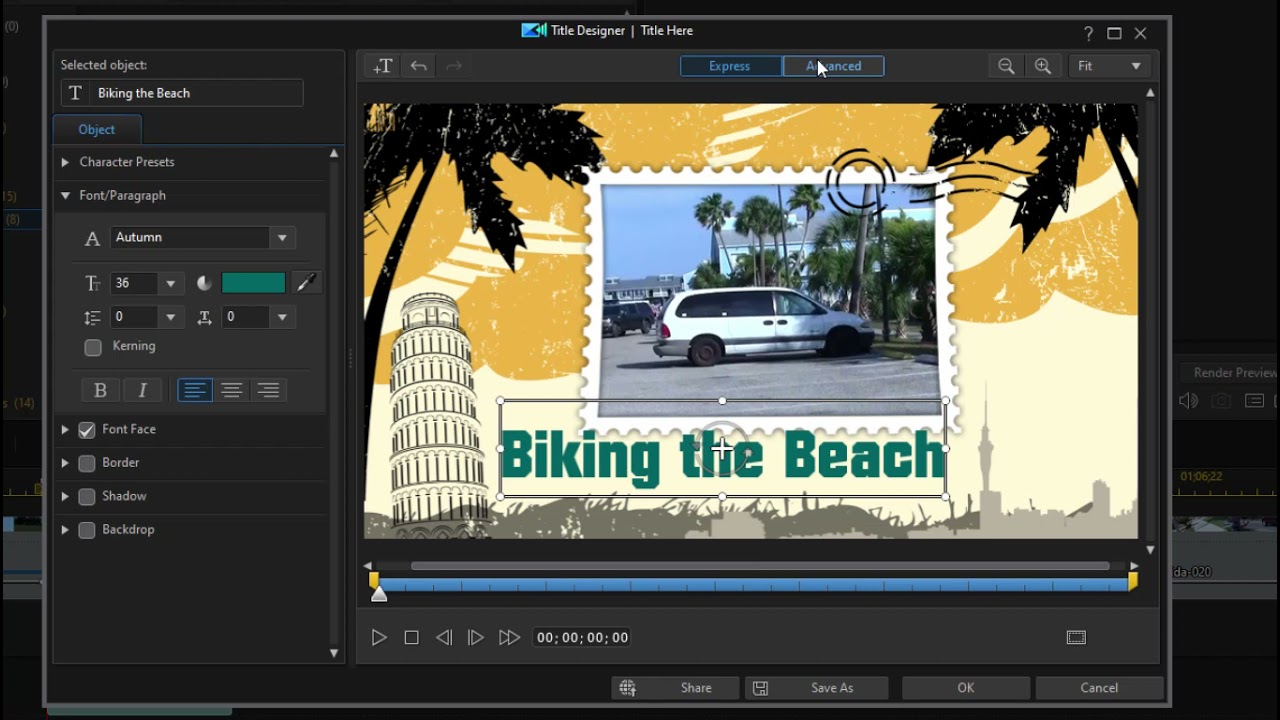Click the timeline end marker

pos(1133,581)
